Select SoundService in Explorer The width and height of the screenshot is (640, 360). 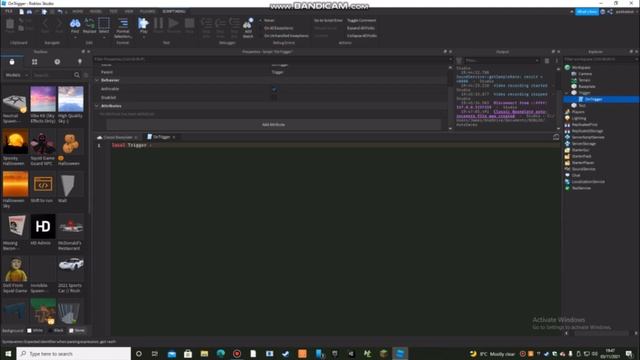tap(583, 169)
